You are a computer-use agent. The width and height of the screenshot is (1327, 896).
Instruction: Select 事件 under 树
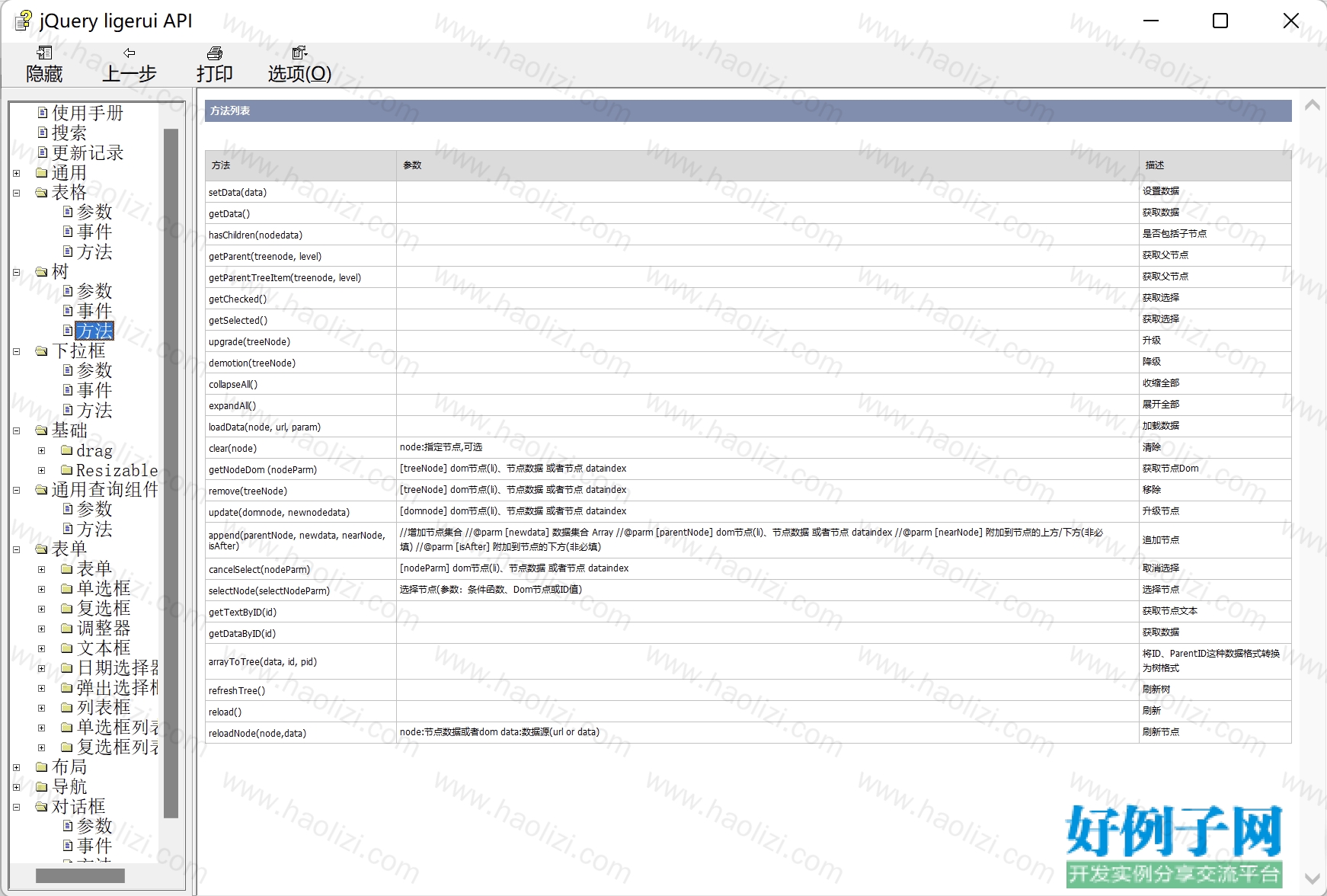click(94, 311)
